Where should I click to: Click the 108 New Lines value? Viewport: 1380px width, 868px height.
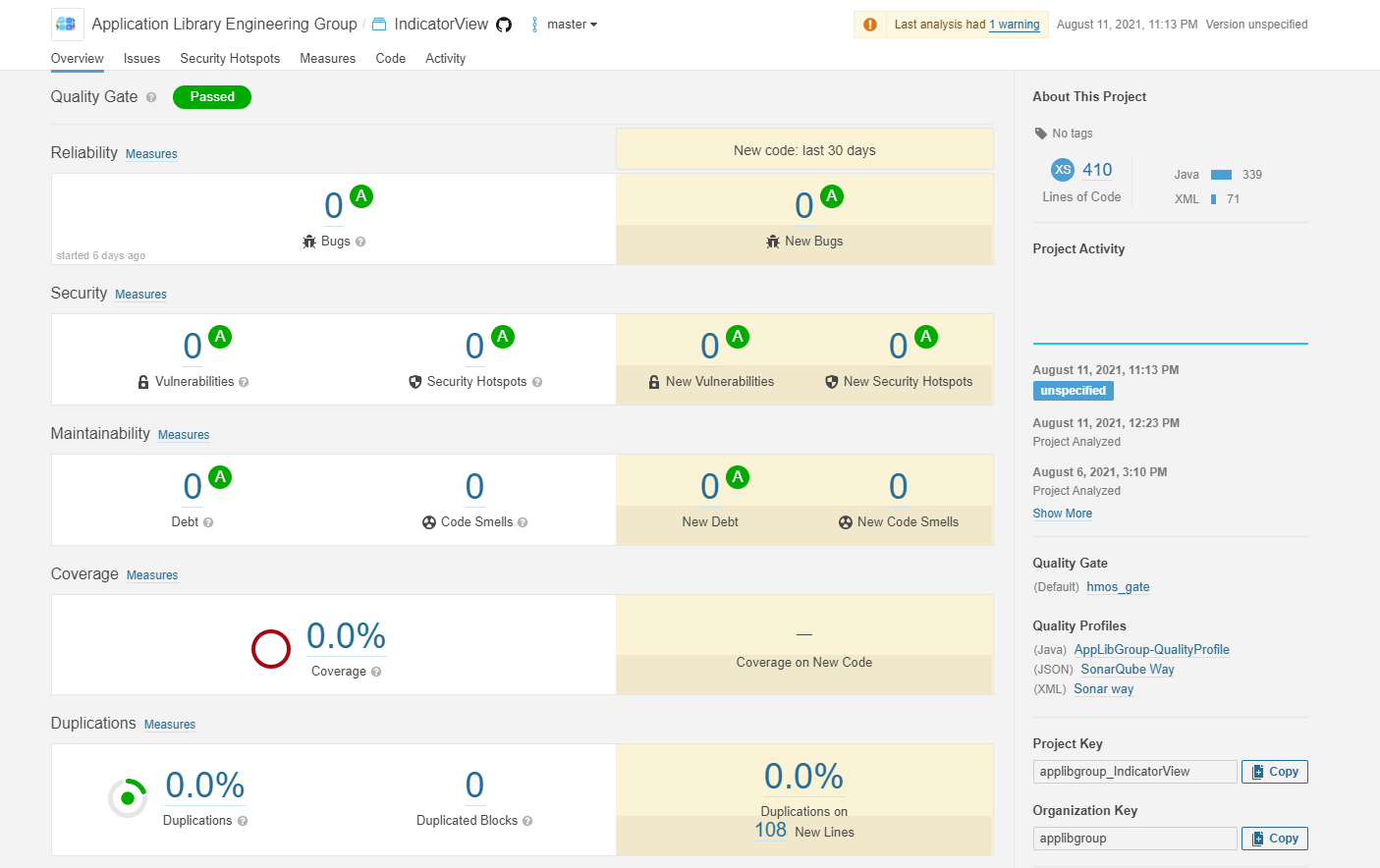pos(771,831)
